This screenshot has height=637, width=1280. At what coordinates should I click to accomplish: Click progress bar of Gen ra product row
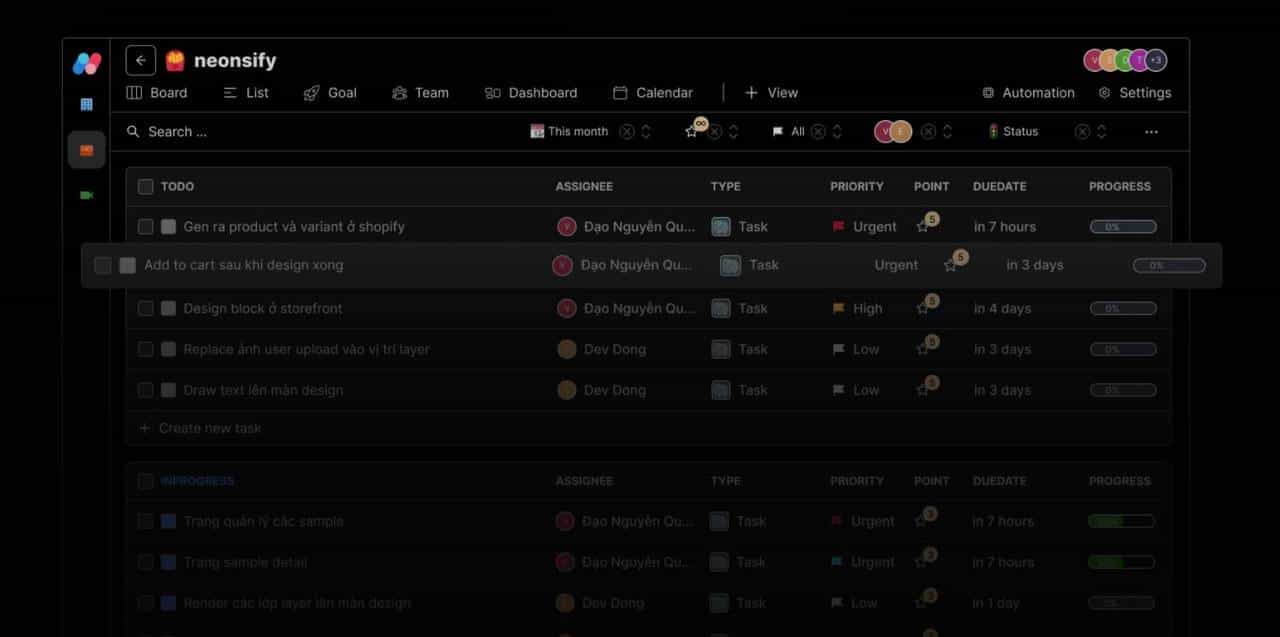click(x=1123, y=227)
